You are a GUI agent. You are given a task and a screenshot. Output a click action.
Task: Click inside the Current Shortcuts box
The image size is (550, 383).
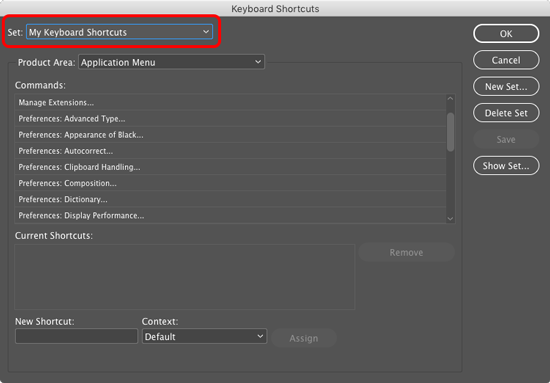(185, 277)
